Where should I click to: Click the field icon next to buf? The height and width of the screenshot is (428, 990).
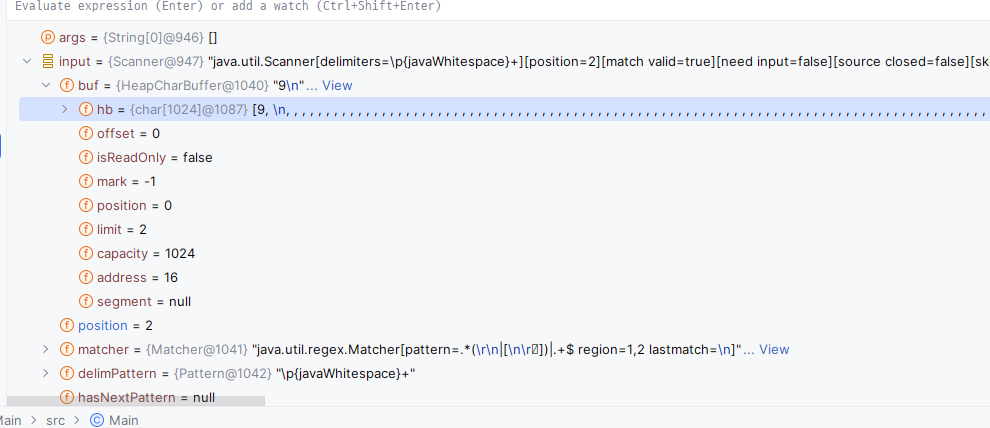click(67, 85)
